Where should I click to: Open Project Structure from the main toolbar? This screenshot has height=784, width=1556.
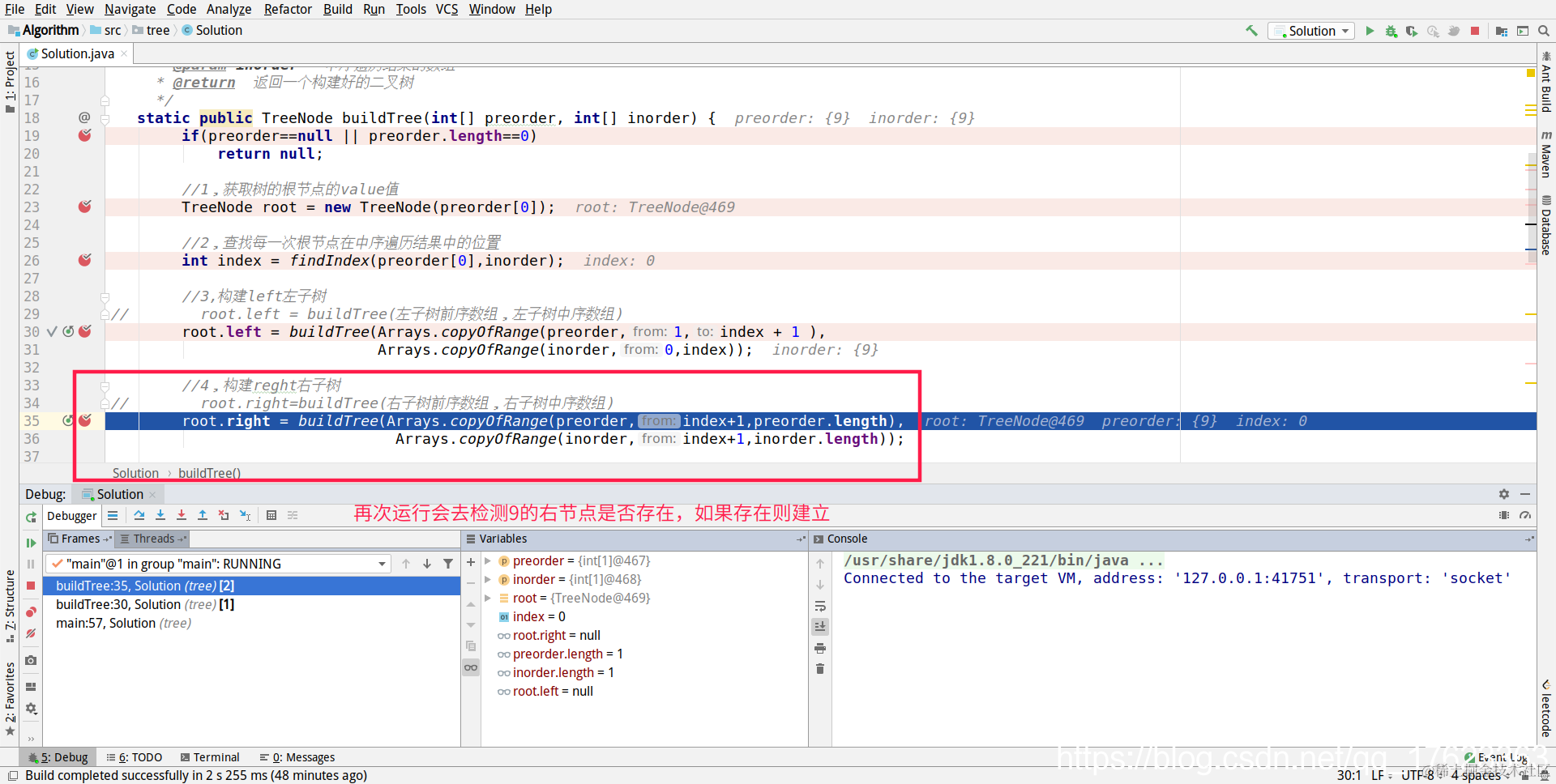tap(1502, 31)
